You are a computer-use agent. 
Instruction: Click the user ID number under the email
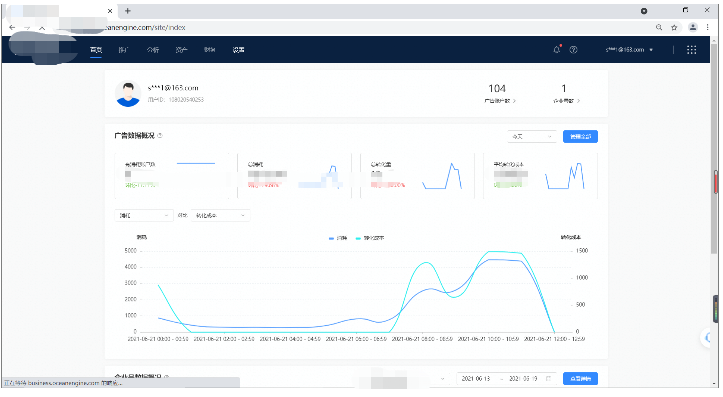[186, 100]
